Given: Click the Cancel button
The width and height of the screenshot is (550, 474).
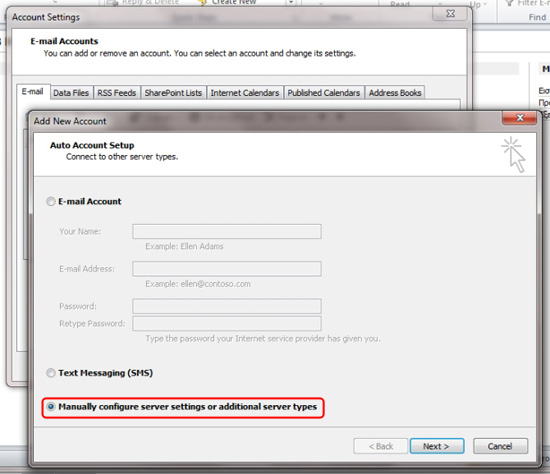Looking at the screenshot, I should (500, 446).
